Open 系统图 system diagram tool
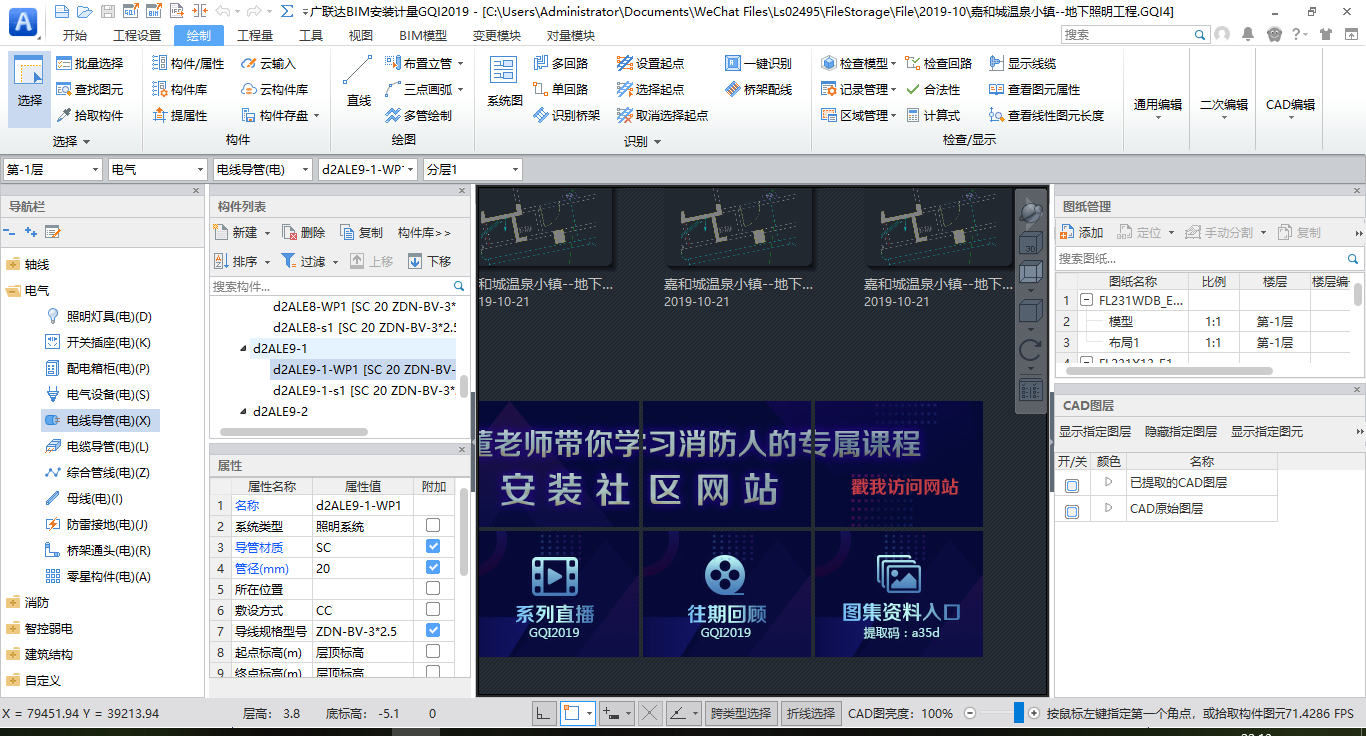The image size is (1366, 736). coord(505,82)
